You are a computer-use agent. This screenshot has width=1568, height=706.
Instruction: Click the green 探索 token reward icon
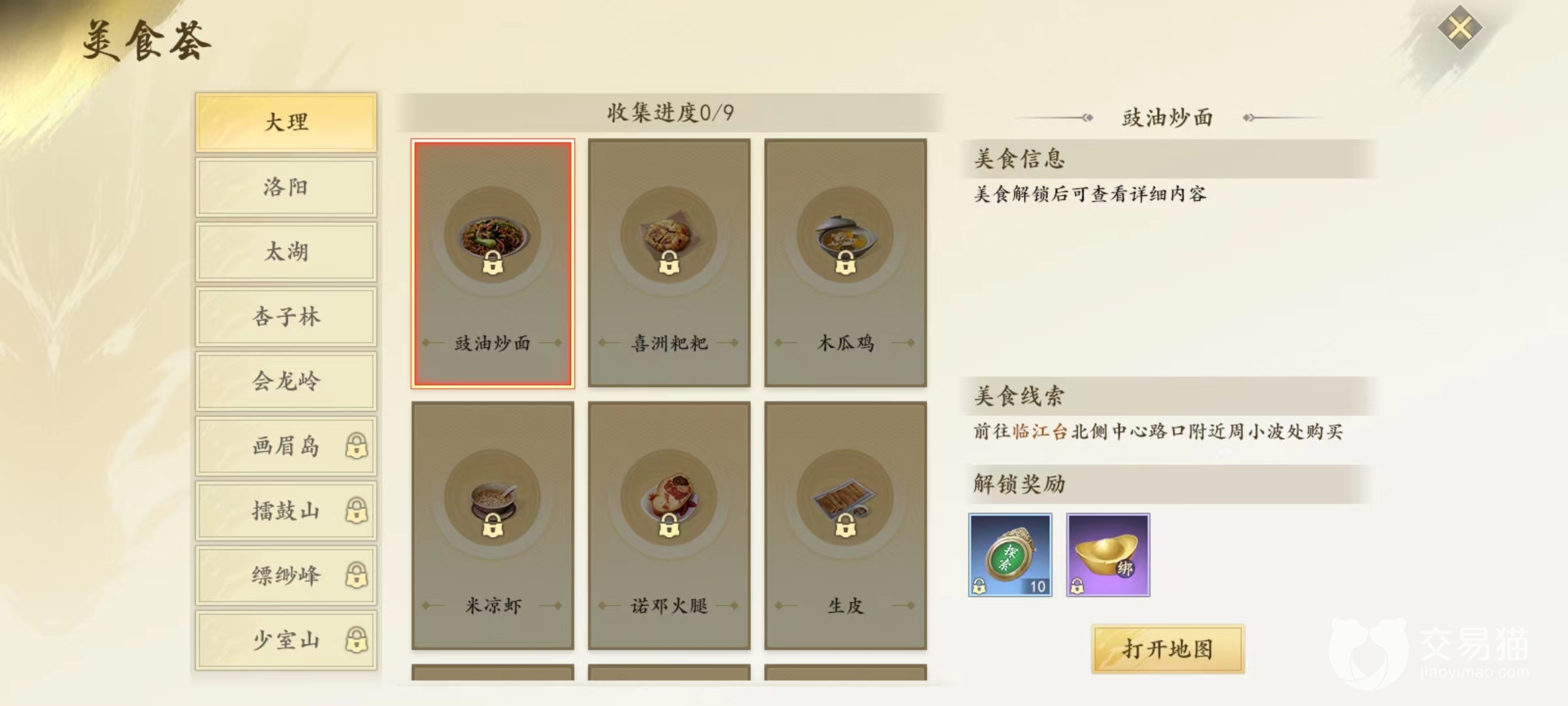(x=1010, y=554)
